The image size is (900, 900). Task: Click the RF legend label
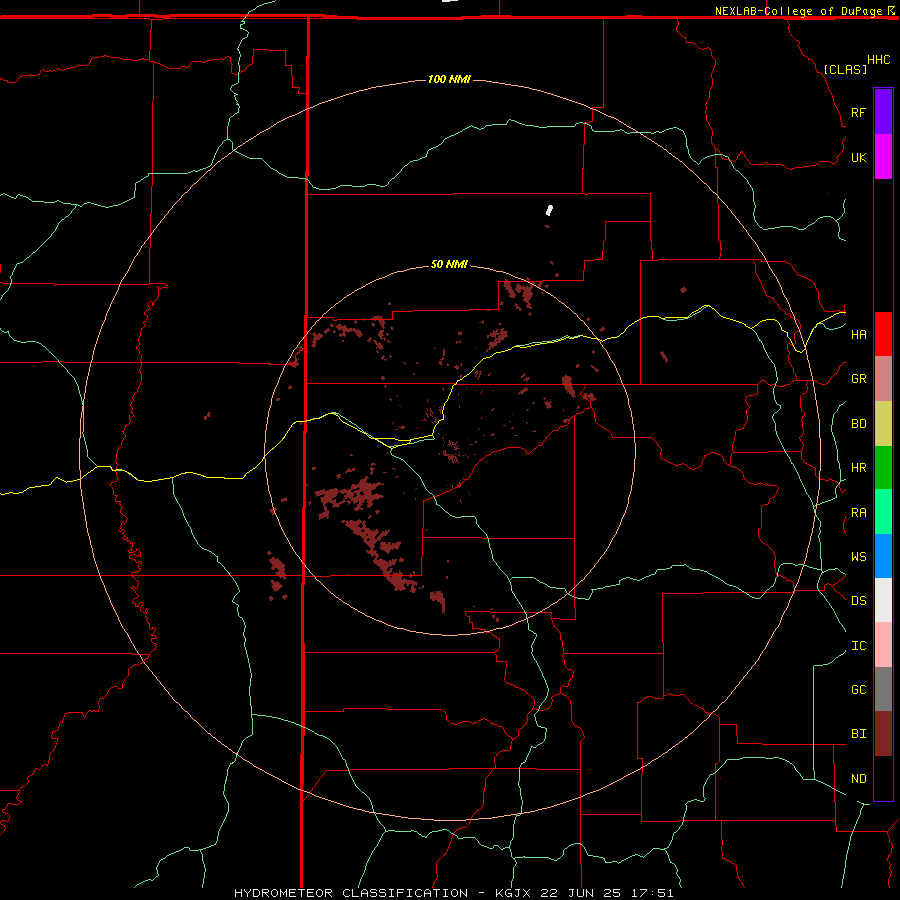pos(858,112)
